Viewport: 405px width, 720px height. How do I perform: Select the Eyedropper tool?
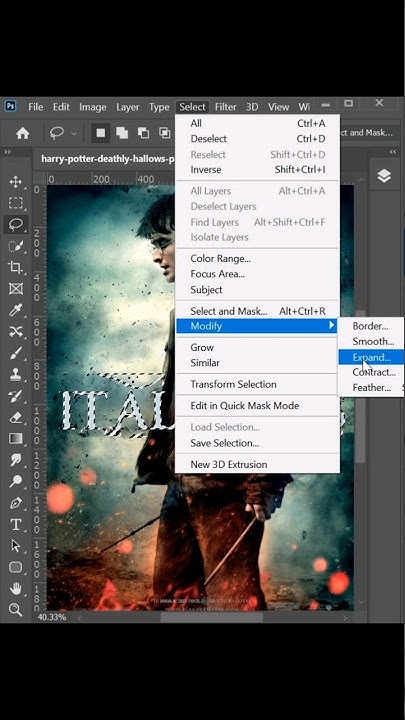(x=16, y=310)
